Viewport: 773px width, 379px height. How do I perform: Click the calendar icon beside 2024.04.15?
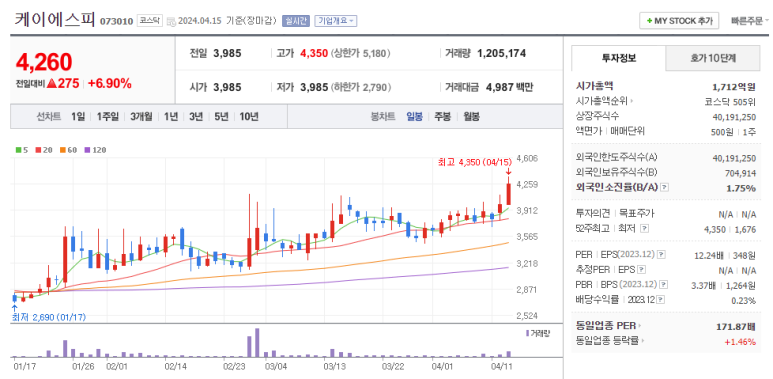(x=171, y=21)
